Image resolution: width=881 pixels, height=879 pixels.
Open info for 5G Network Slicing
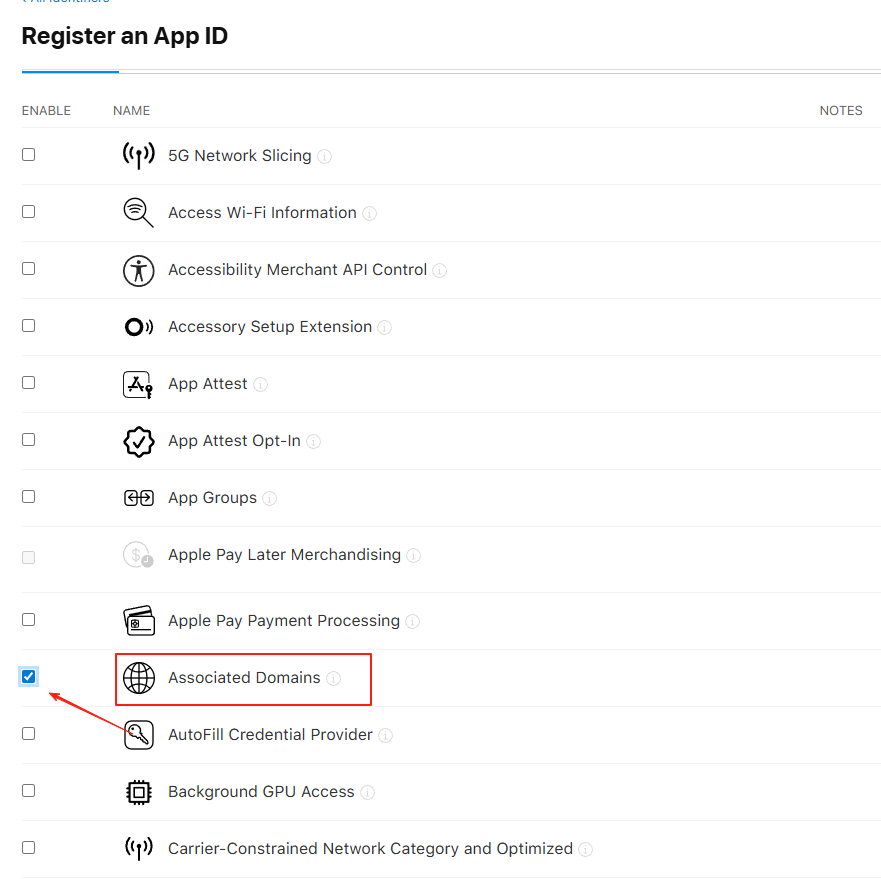tap(324, 156)
